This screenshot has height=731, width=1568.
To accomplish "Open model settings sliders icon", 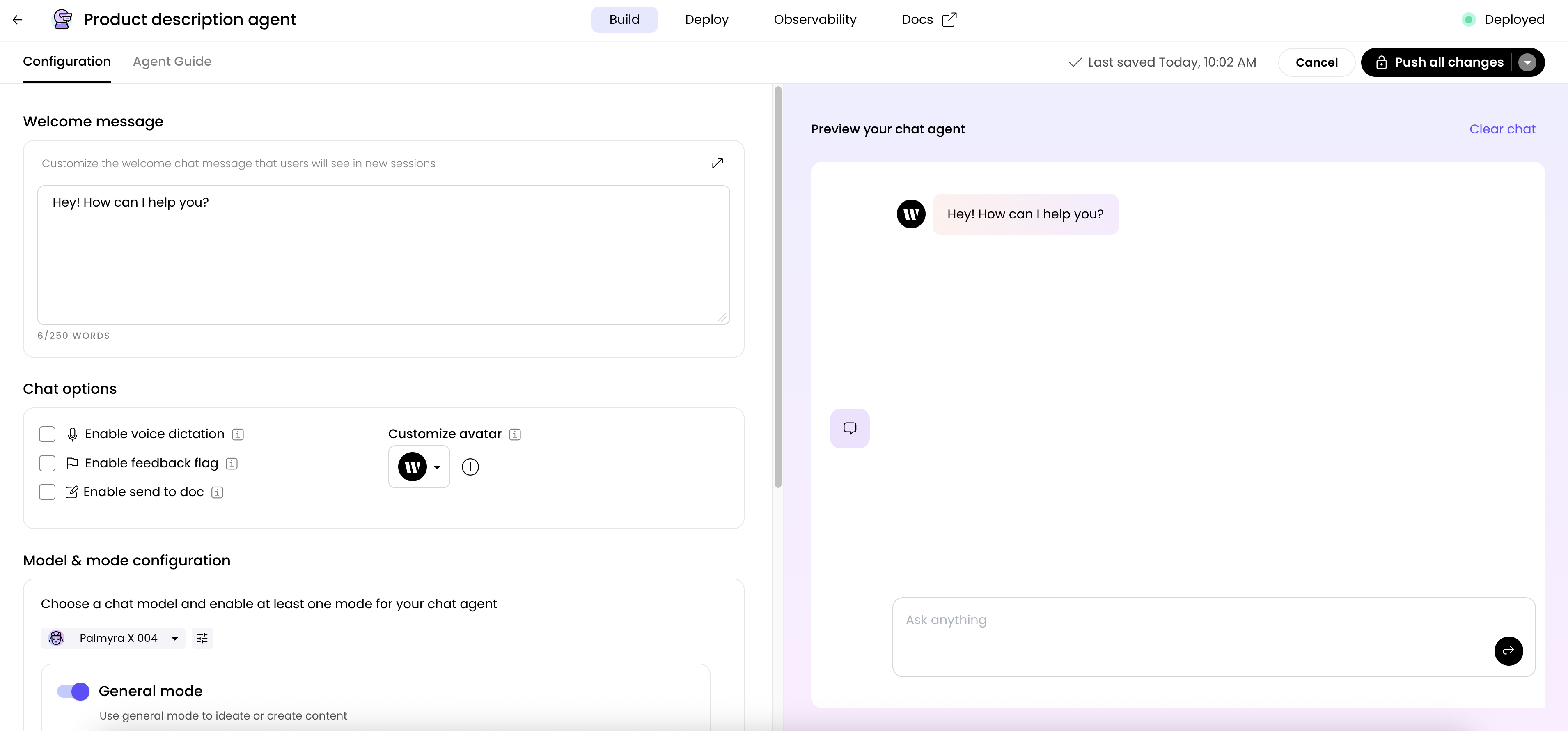I will 202,638.
